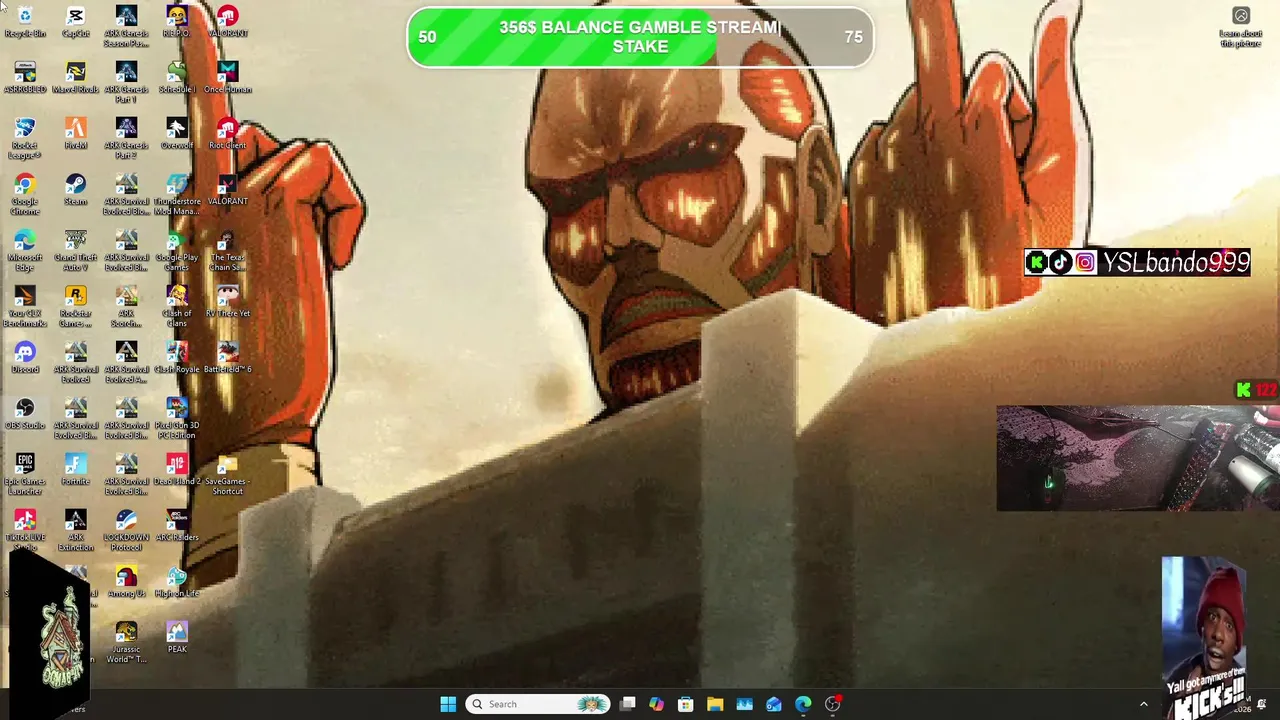Viewport: 1280px width, 720px height.
Task: Open the Rocket League shortcut
Action: point(25,139)
